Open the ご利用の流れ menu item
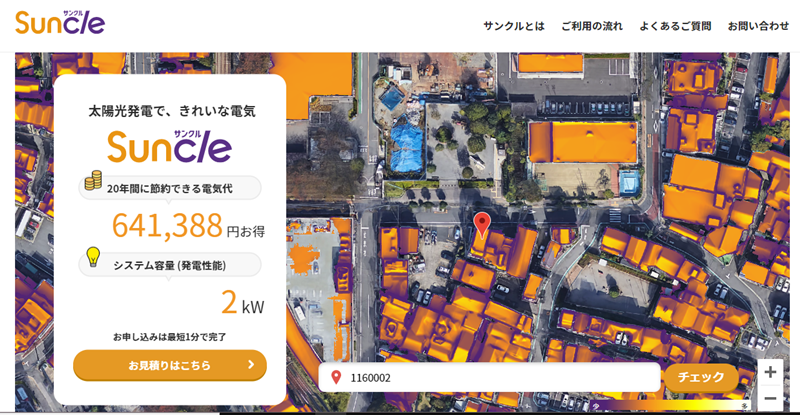The height and width of the screenshot is (415, 800). tap(592, 26)
